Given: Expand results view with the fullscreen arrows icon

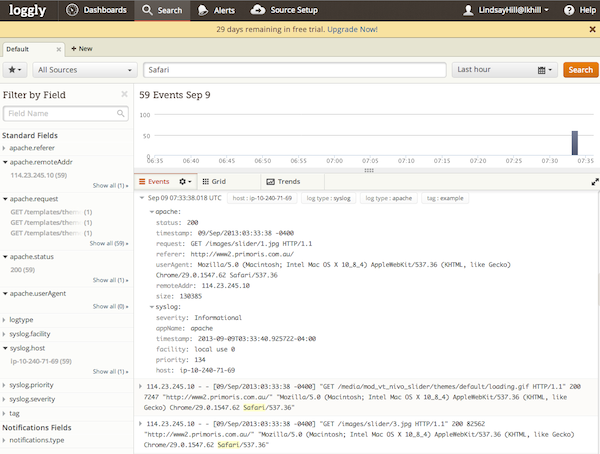Looking at the screenshot, I should pos(595,182).
